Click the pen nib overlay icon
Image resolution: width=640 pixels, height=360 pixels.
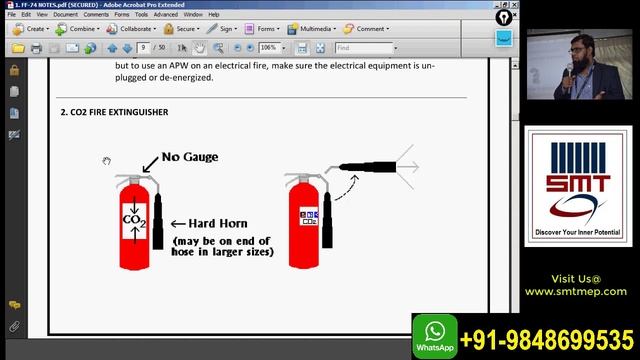[504, 18]
